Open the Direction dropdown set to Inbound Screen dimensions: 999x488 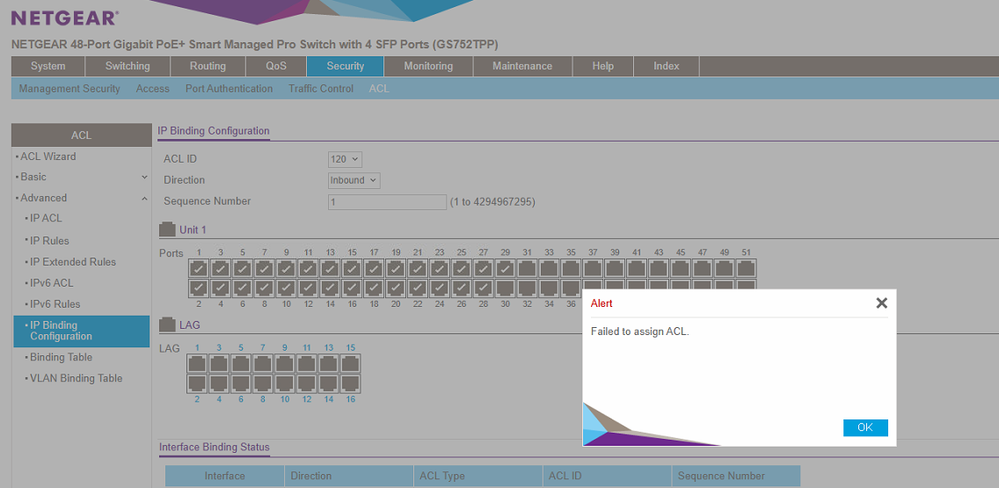(x=354, y=180)
